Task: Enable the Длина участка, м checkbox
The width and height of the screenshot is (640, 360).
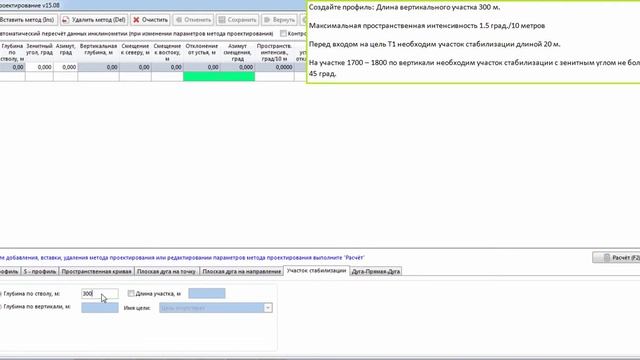Action: (131, 293)
